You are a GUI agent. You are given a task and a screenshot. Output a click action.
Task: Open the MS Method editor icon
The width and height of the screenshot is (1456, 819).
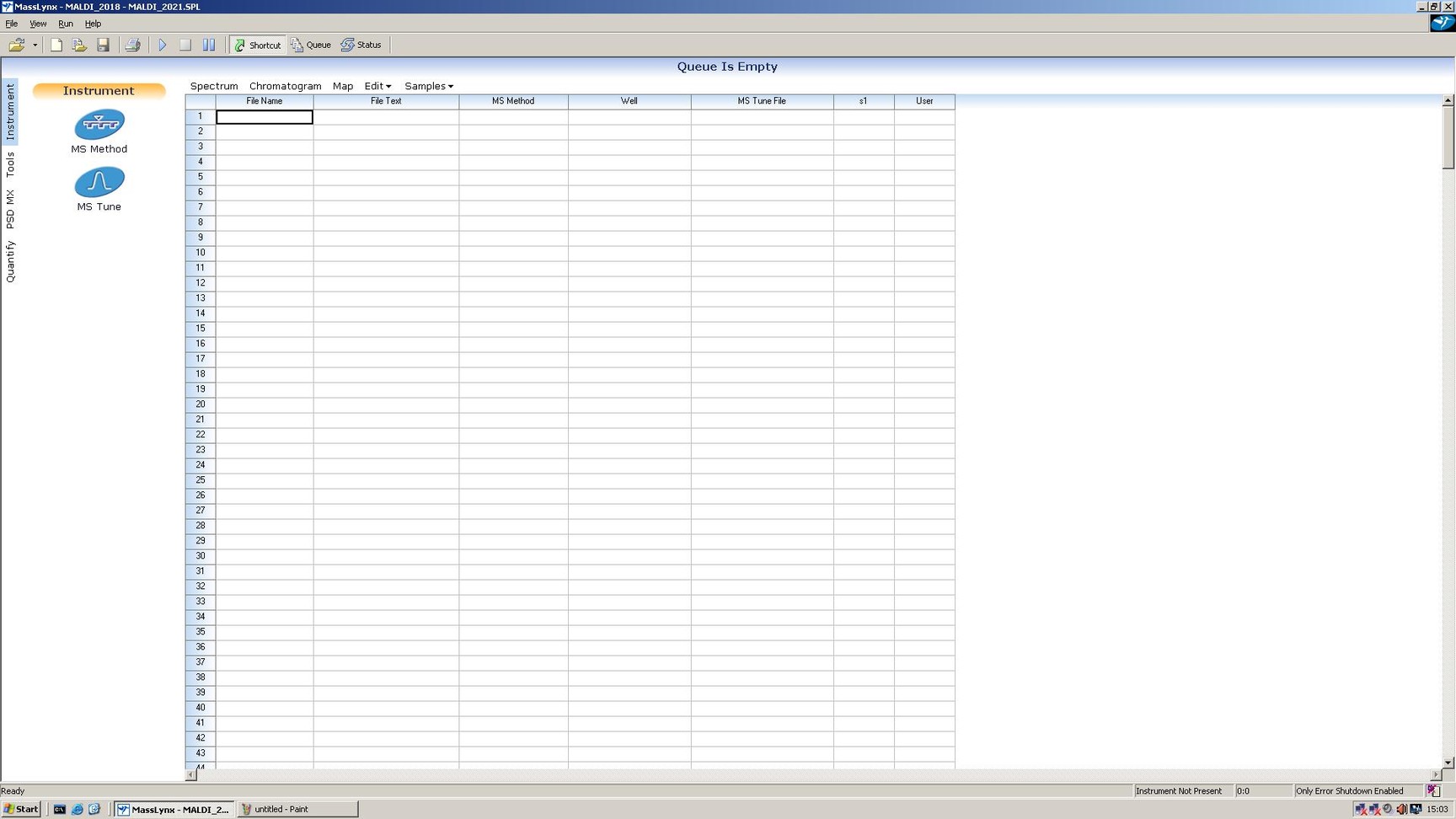click(99, 125)
